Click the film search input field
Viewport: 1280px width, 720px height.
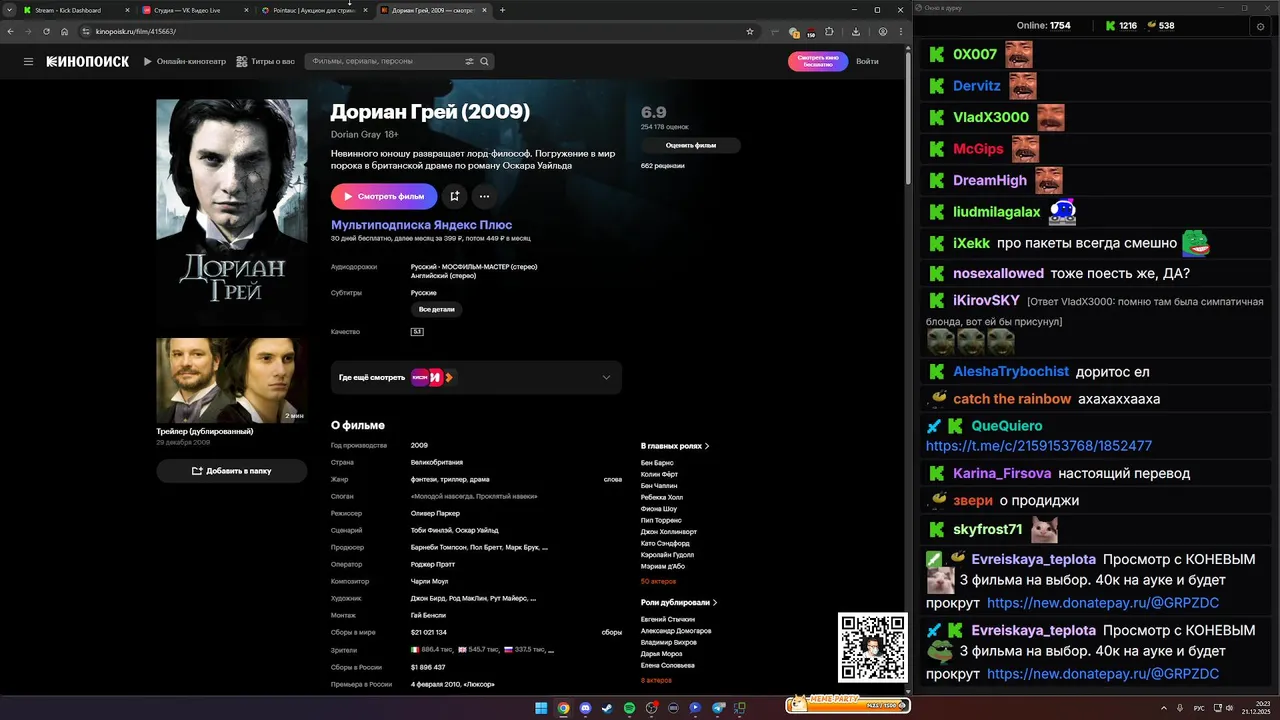[385, 61]
